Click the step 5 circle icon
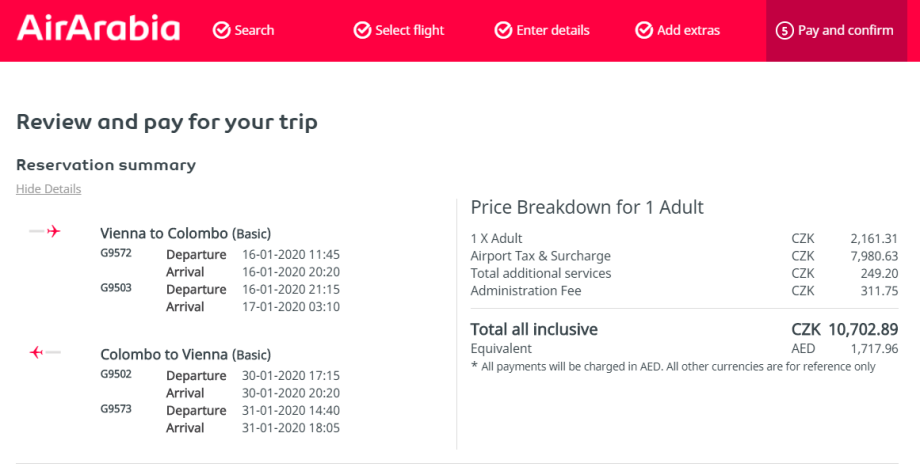 785,31
